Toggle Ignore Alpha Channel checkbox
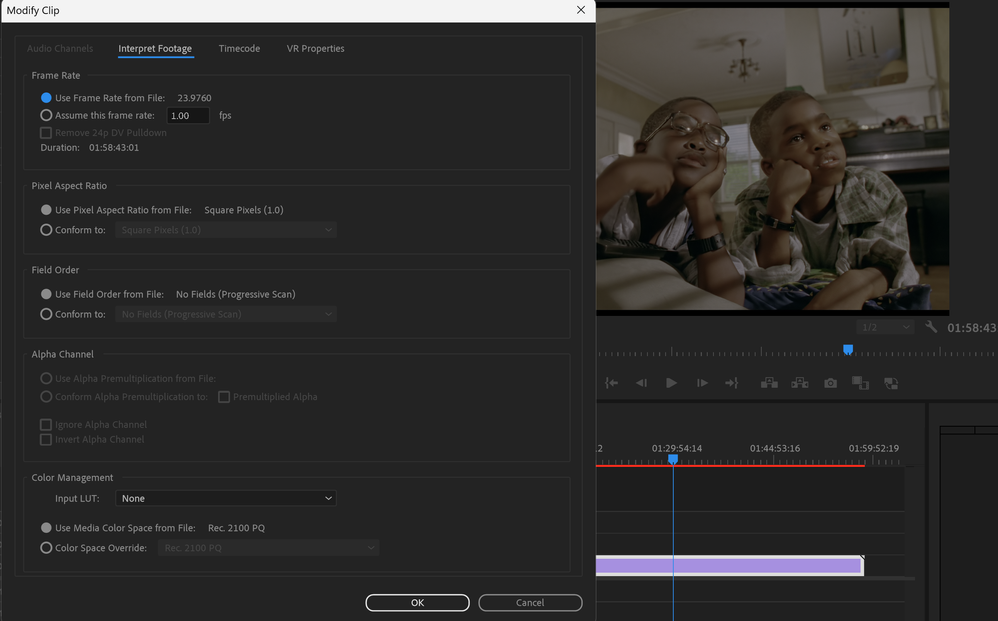998x621 pixels. [x=46, y=424]
